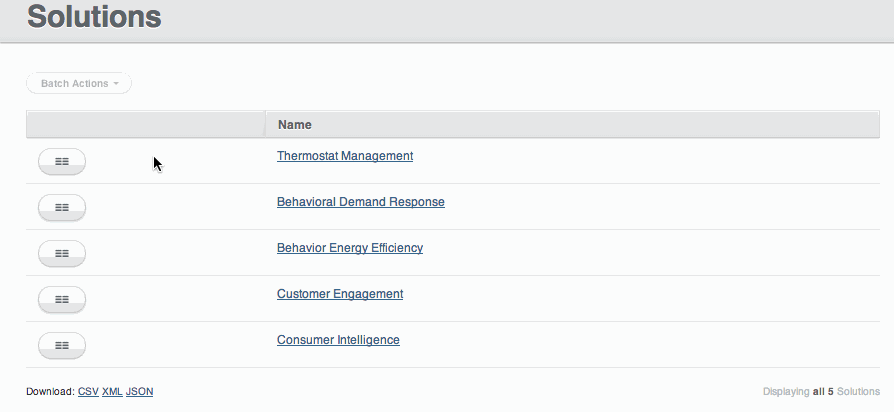The image size is (894, 412).
Task: Open the Behavioral Demand Response link
Action: pos(361,202)
